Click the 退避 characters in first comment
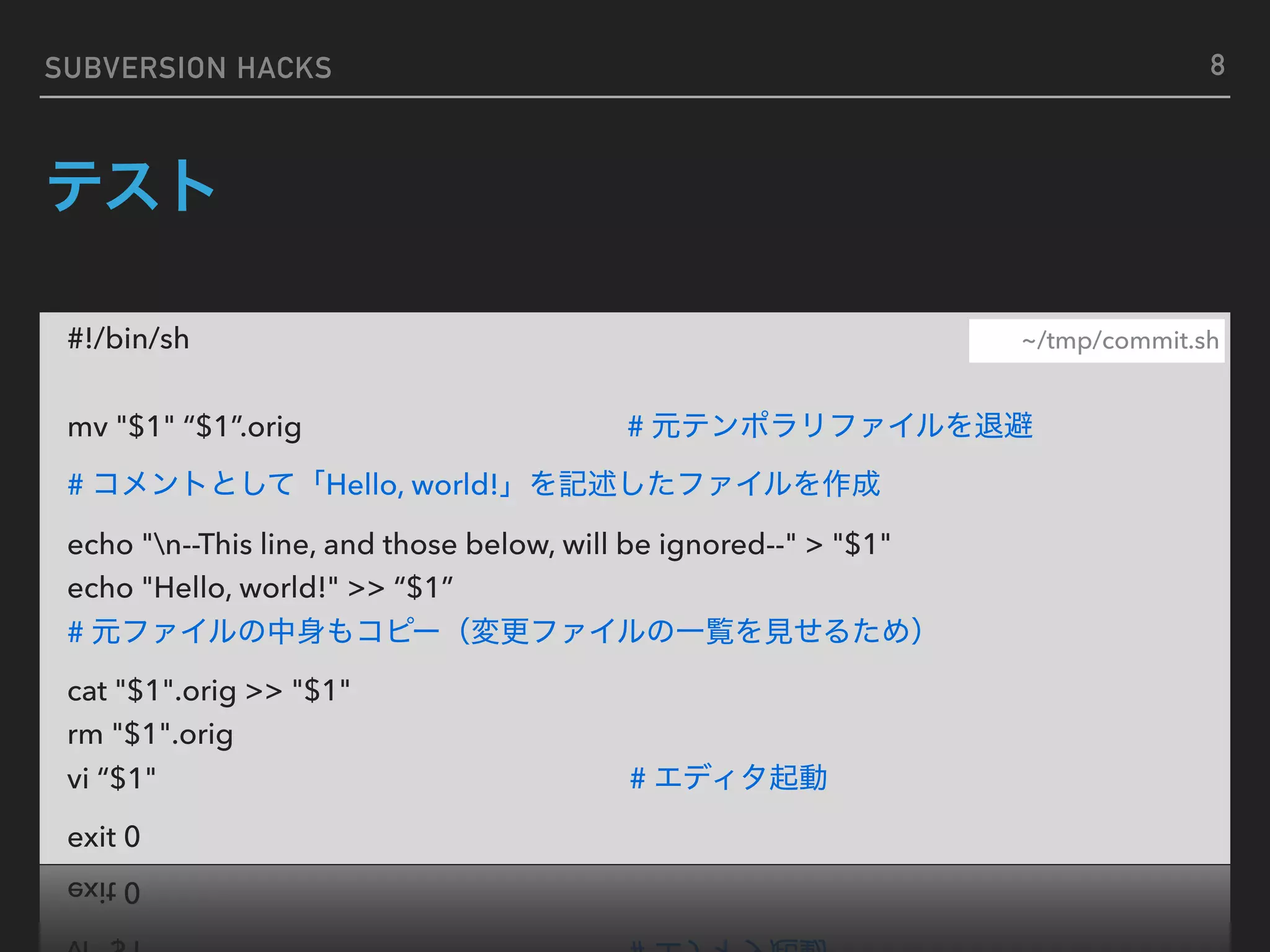Screen dimensions: 1270x952 [1003, 426]
